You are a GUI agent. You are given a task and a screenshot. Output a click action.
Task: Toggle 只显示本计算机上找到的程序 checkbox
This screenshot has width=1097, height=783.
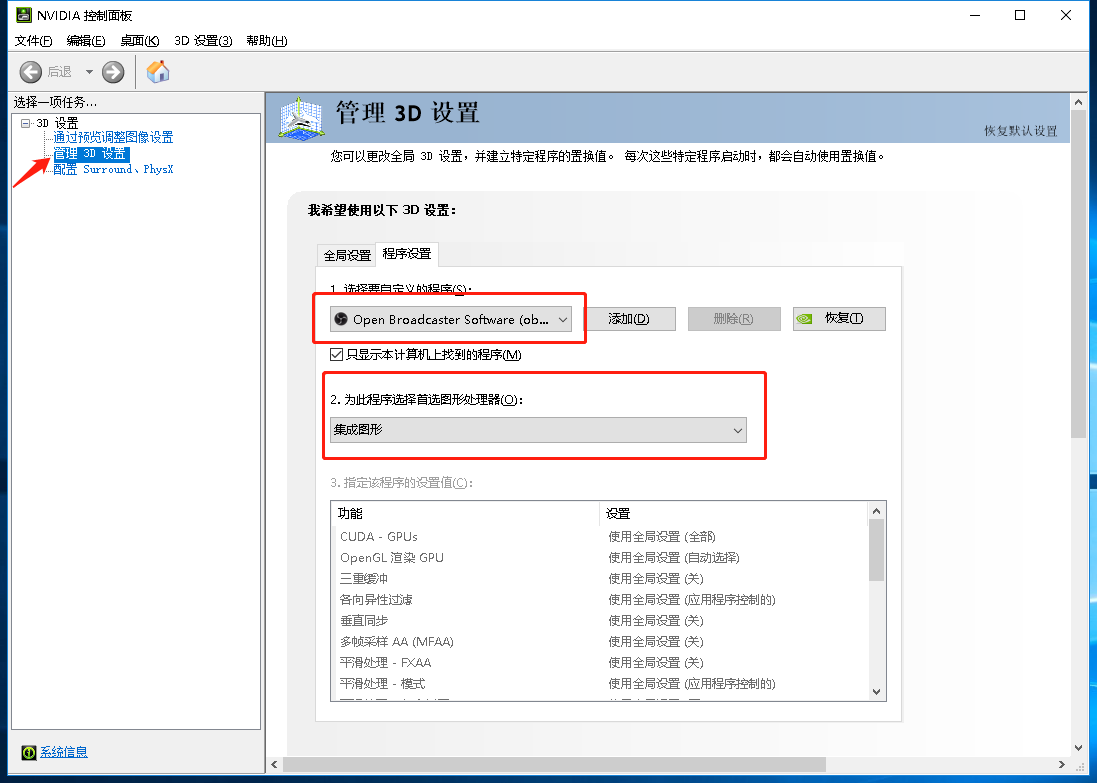click(x=337, y=355)
